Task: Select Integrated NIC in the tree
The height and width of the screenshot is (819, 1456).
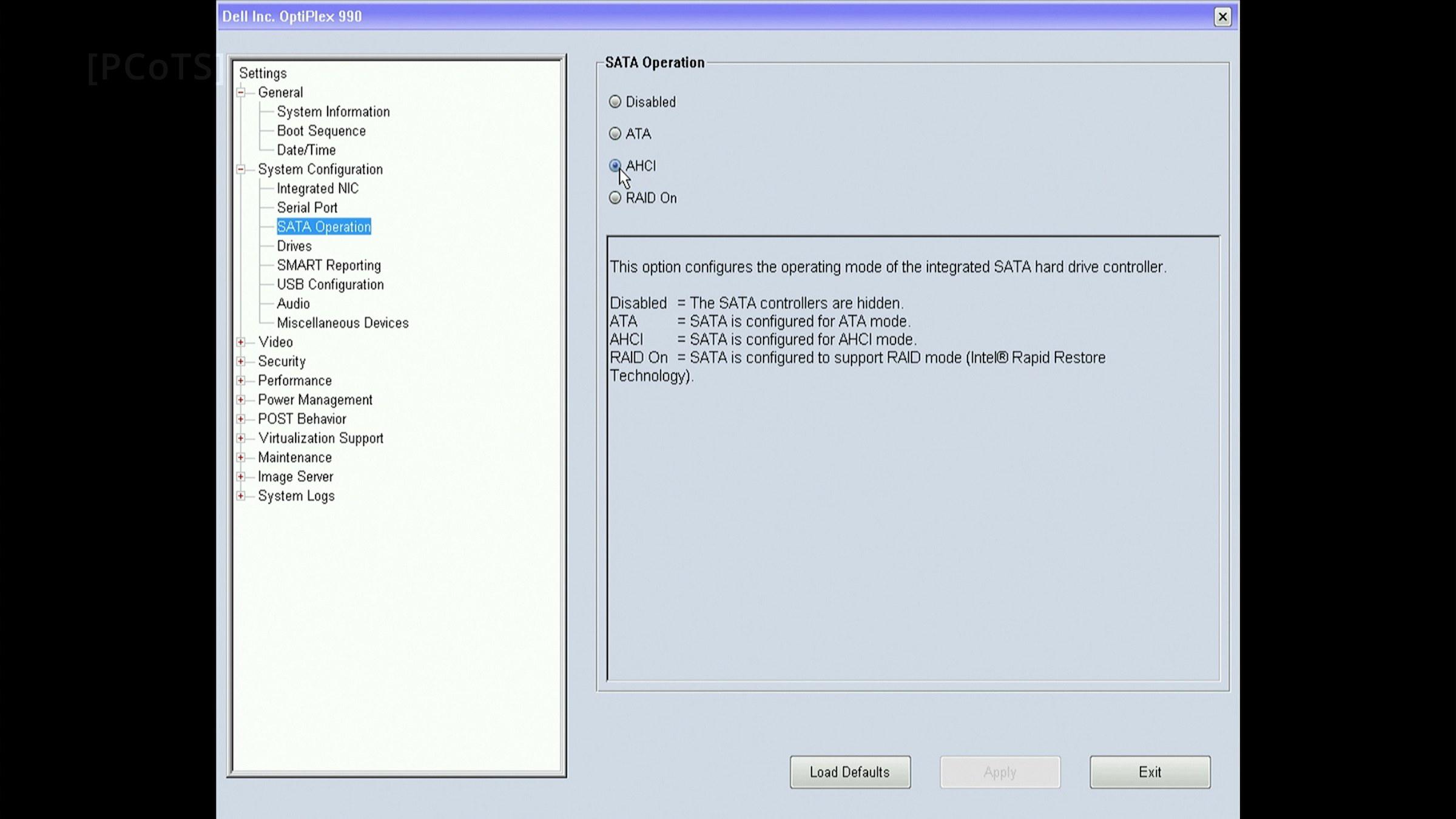Action: tap(317, 189)
